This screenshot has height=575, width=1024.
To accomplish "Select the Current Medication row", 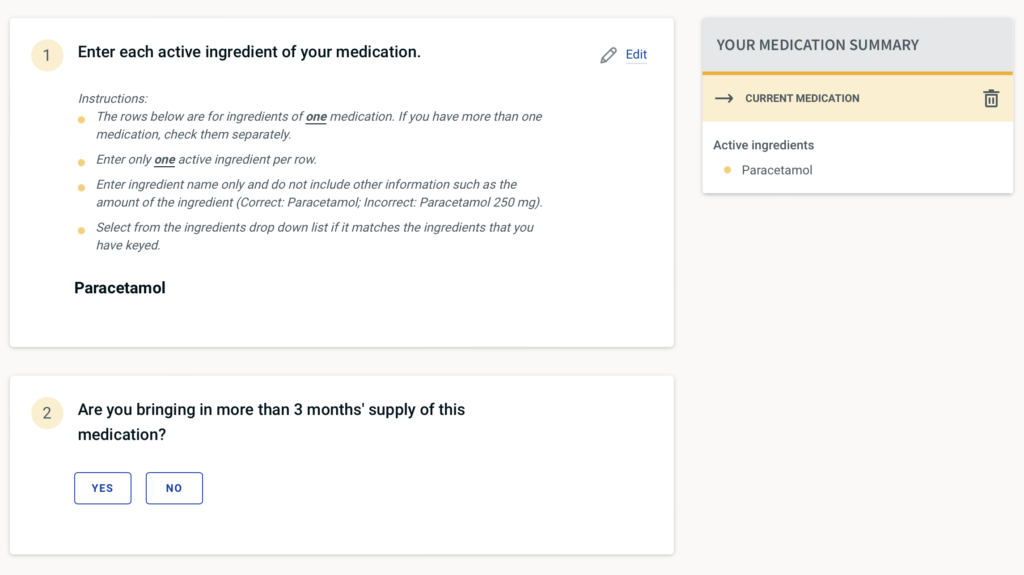I will (802, 98).
